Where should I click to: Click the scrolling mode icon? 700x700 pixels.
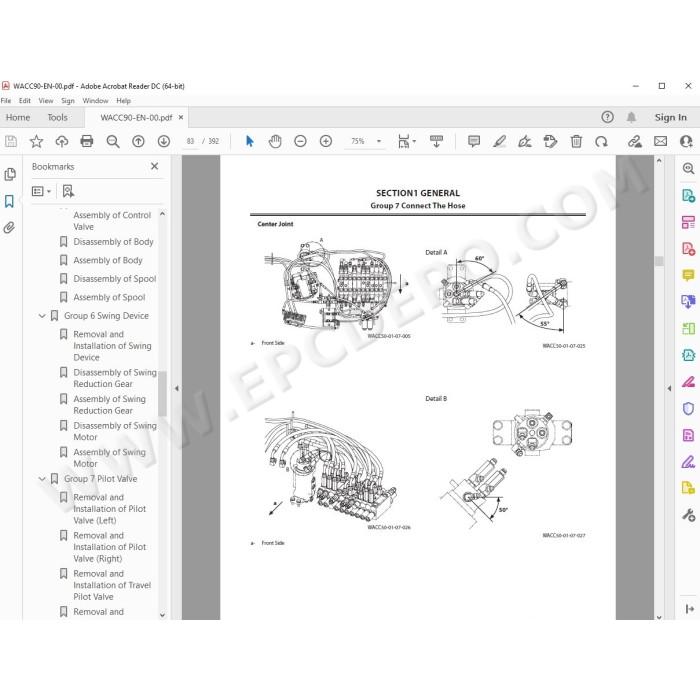coord(436,142)
